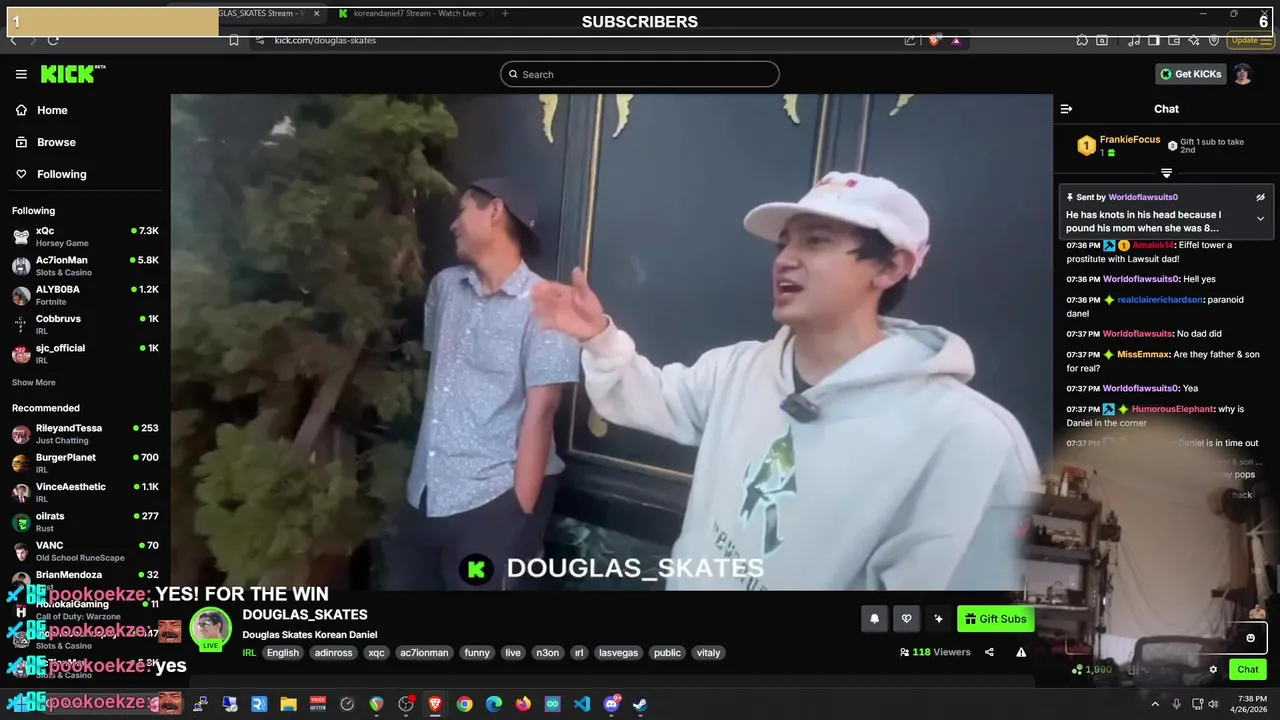
Task: Click the kick.com/douglas-skates address bar
Action: point(325,40)
